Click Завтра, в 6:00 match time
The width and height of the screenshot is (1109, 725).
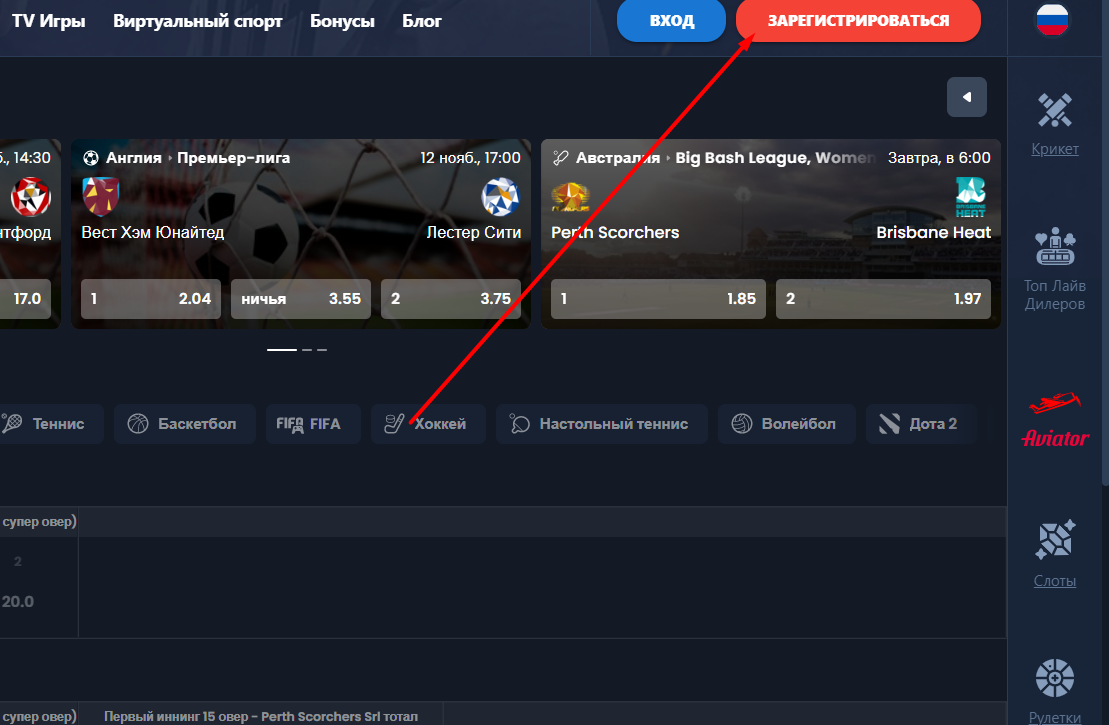click(x=939, y=158)
